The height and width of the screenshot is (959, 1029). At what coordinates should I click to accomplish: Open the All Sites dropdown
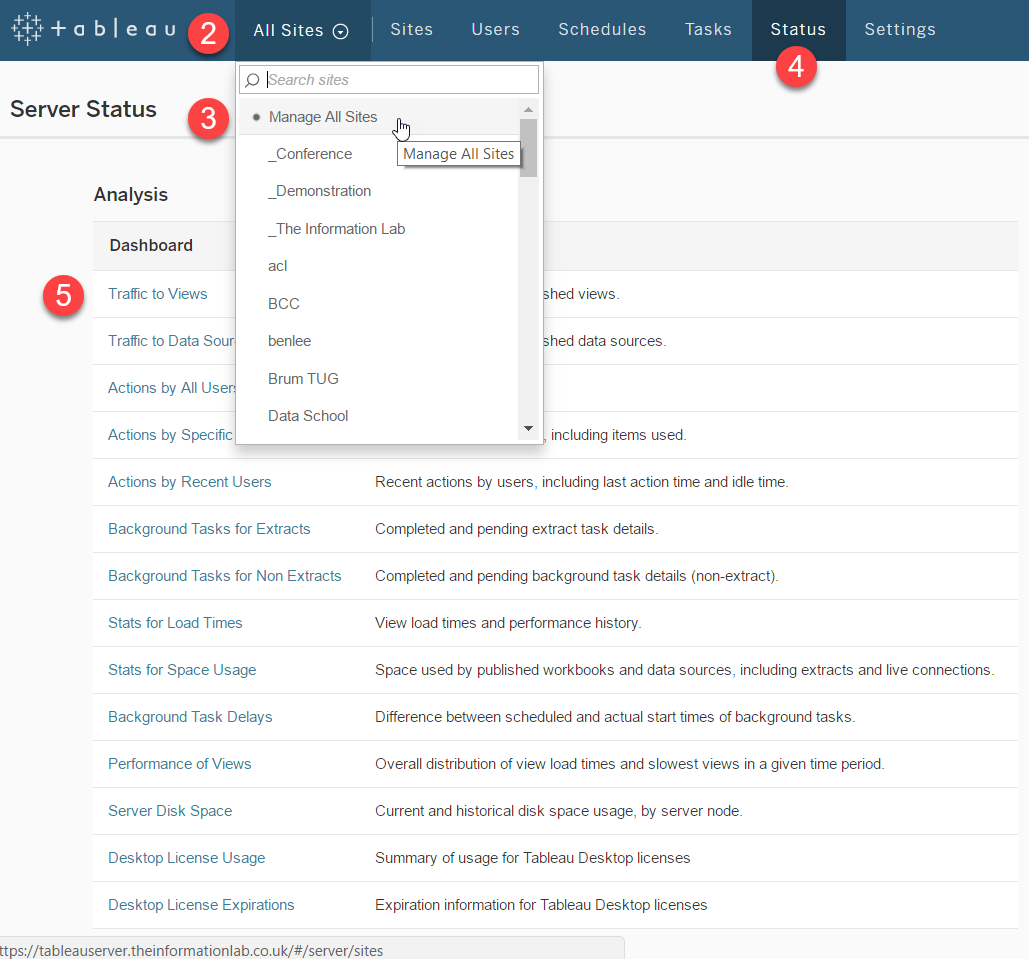(x=301, y=30)
